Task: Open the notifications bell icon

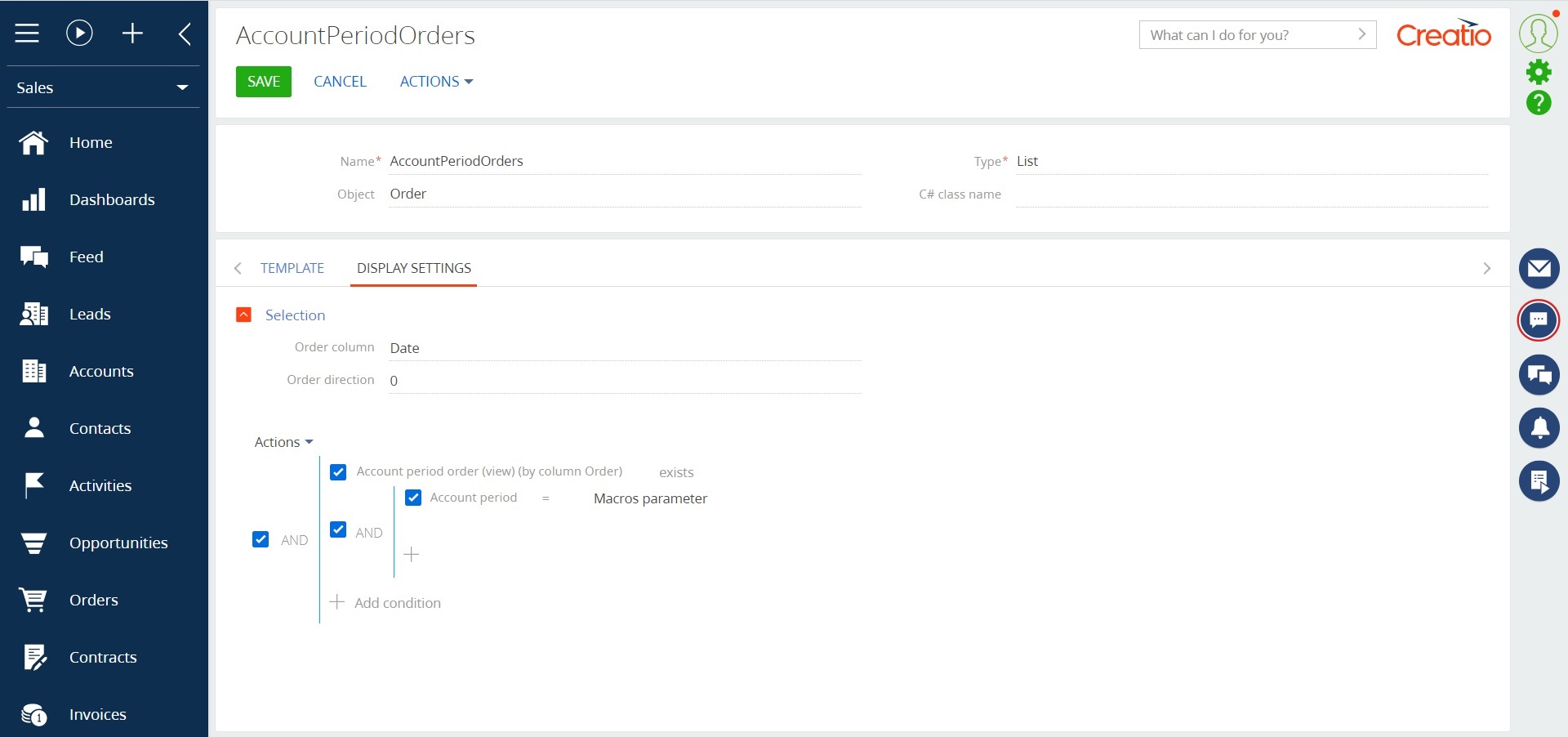Action: [1539, 427]
